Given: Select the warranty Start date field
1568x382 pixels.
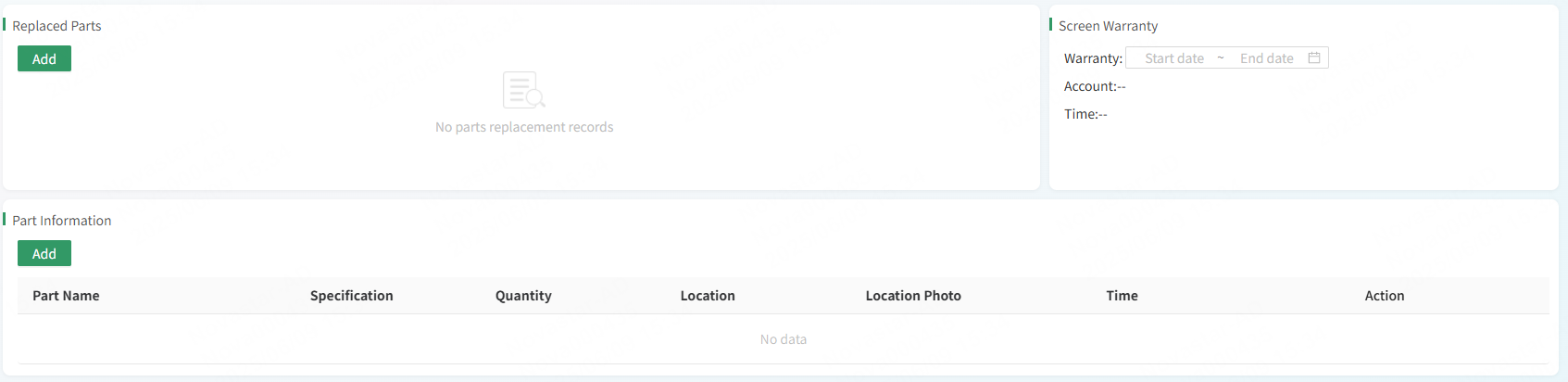Looking at the screenshot, I should (1174, 57).
